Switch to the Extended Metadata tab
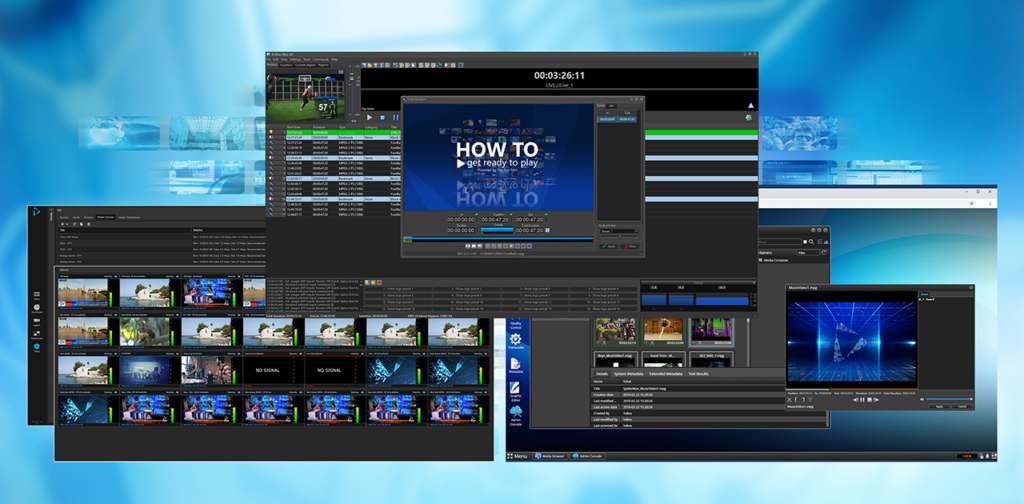This screenshot has width=1024, height=504. coord(666,374)
